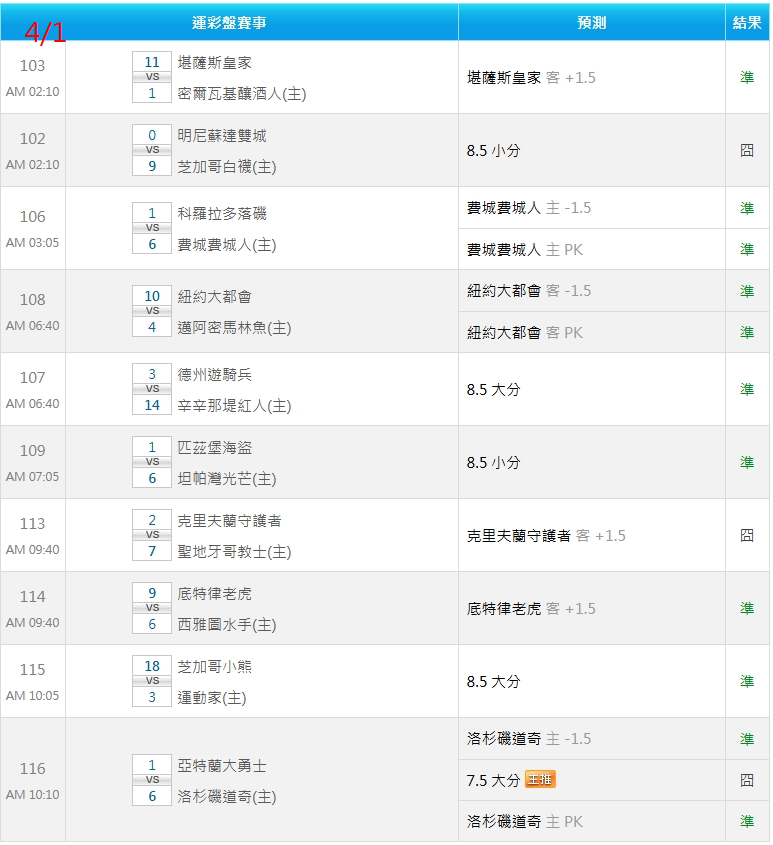
Task: Click team name 聖地牙哥教士(主)
Action: tap(234, 552)
